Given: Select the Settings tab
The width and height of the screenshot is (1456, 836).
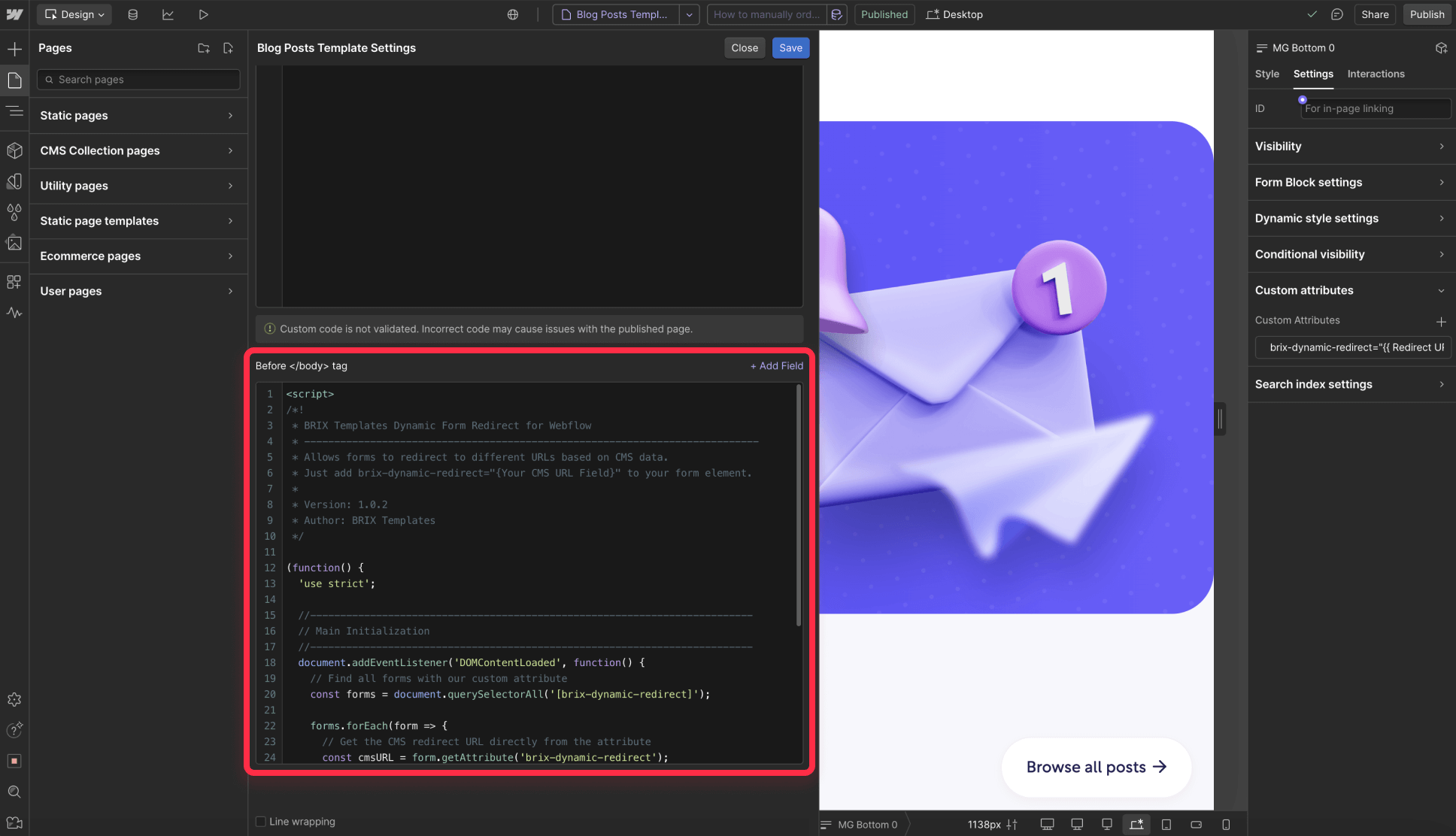Looking at the screenshot, I should tap(1313, 74).
